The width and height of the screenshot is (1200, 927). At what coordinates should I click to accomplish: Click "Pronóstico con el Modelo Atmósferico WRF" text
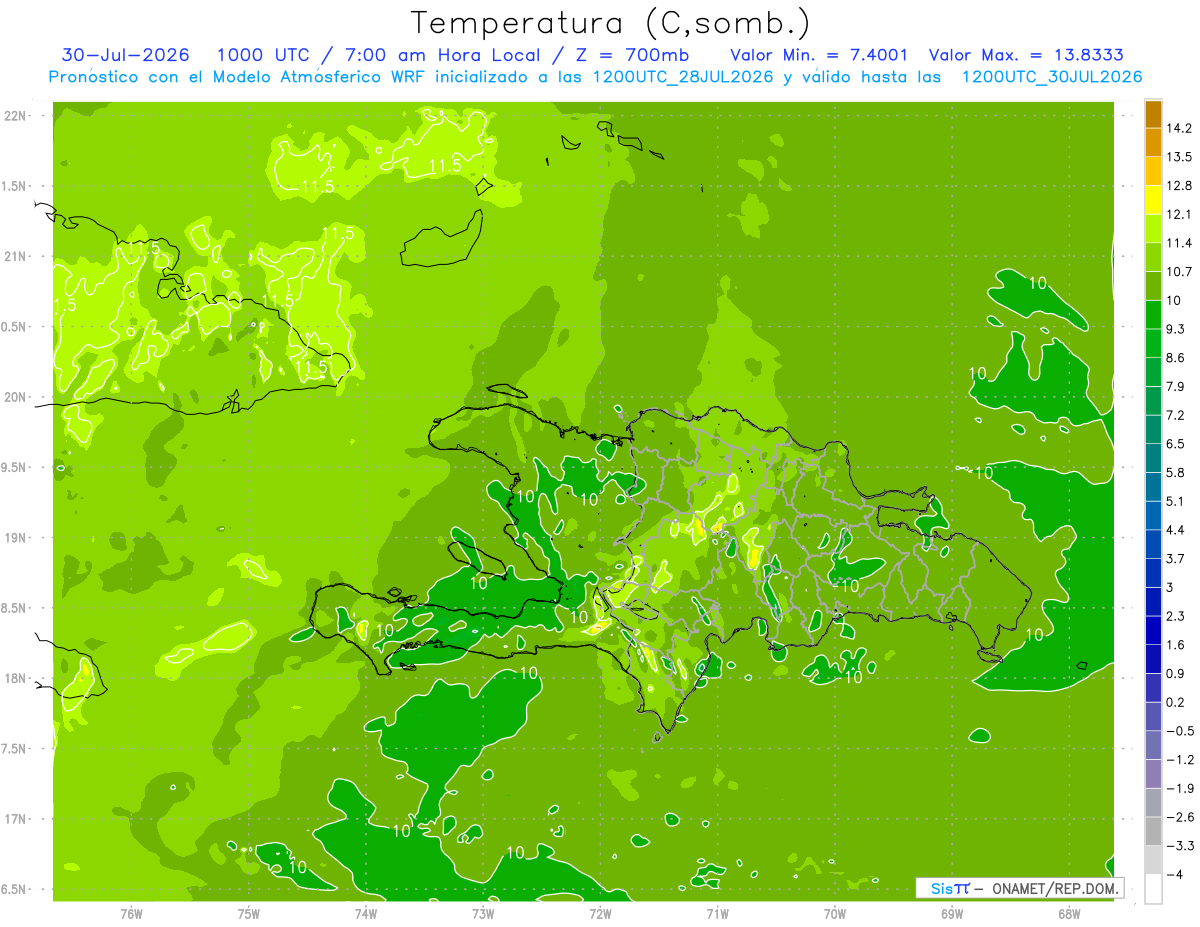(x=238, y=76)
